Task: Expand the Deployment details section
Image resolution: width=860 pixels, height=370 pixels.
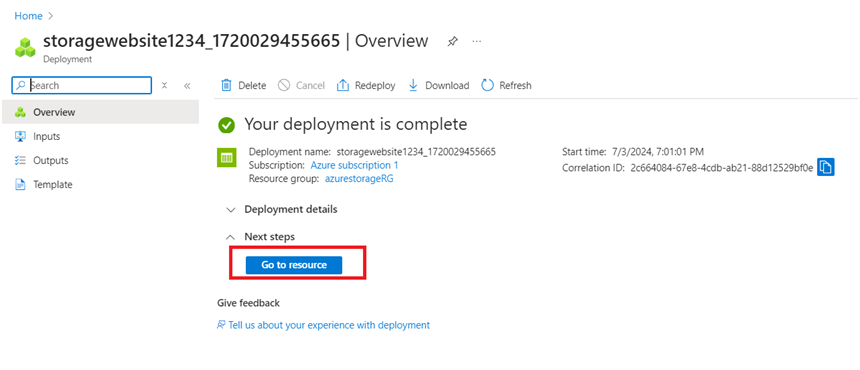Action: coord(282,209)
